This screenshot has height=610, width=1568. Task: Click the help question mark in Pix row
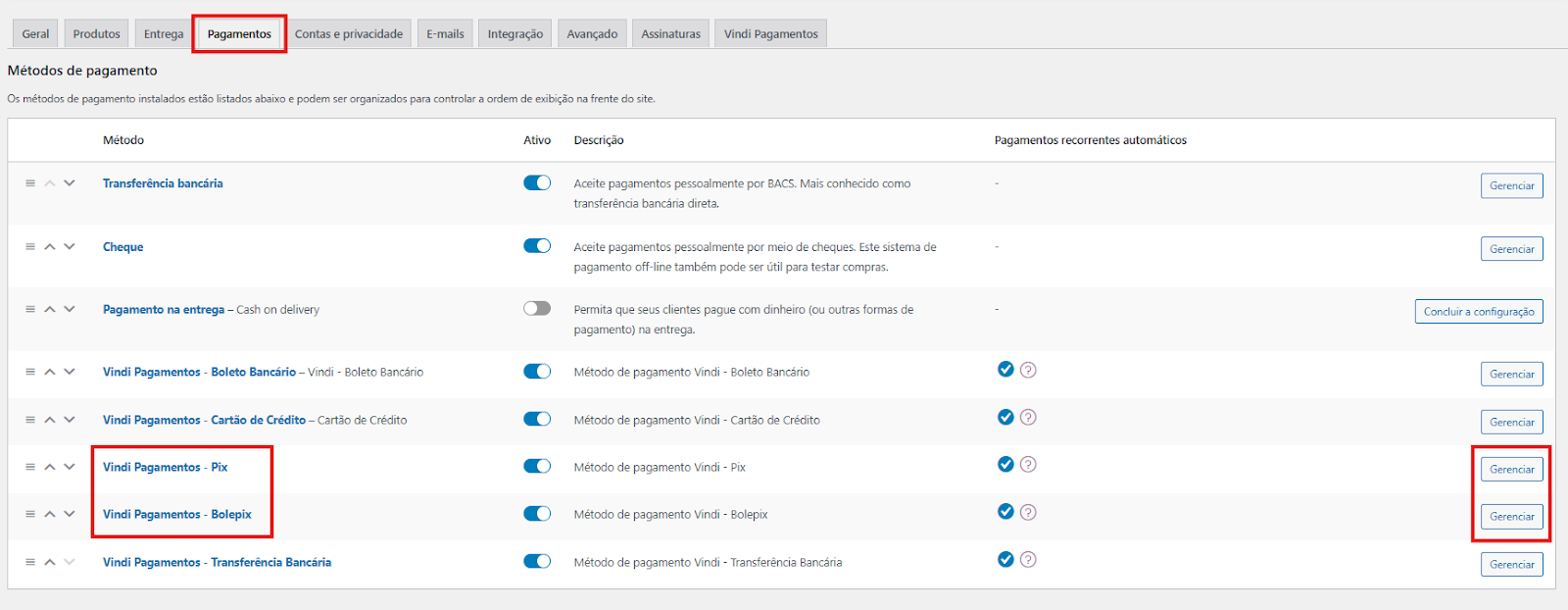pyautogui.click(x=1027, y=465)
